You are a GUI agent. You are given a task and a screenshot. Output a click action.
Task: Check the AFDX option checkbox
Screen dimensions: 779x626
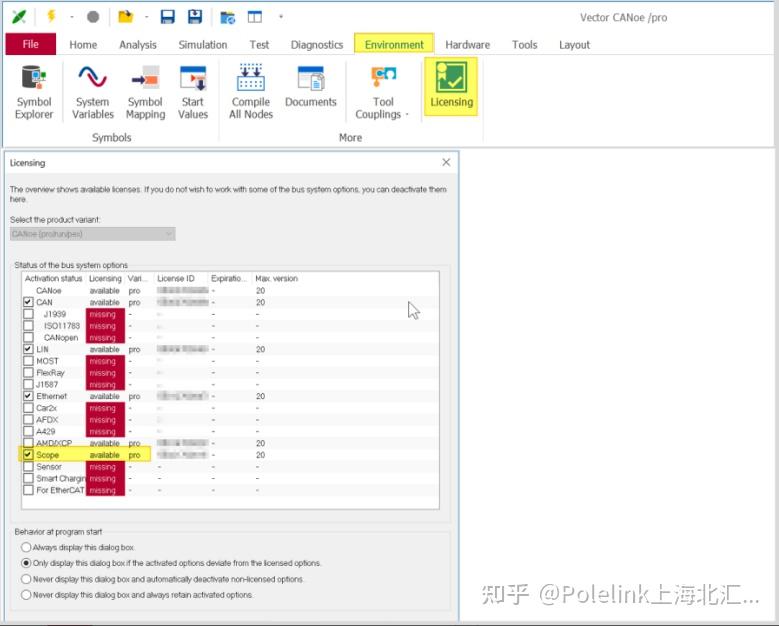(28, 420)
